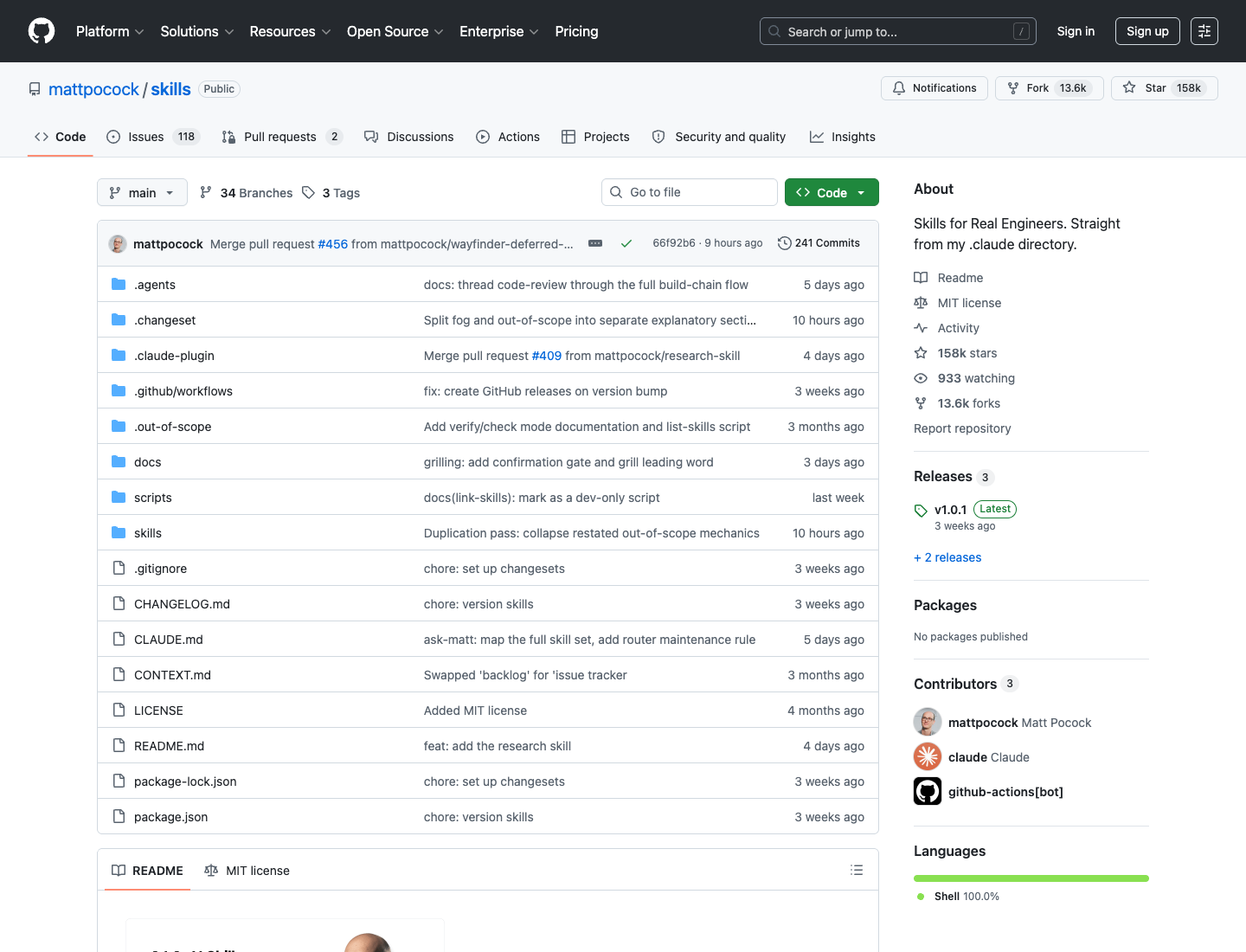
Task: Open the green Code dropdown button
Action: (x=832, y=192)
